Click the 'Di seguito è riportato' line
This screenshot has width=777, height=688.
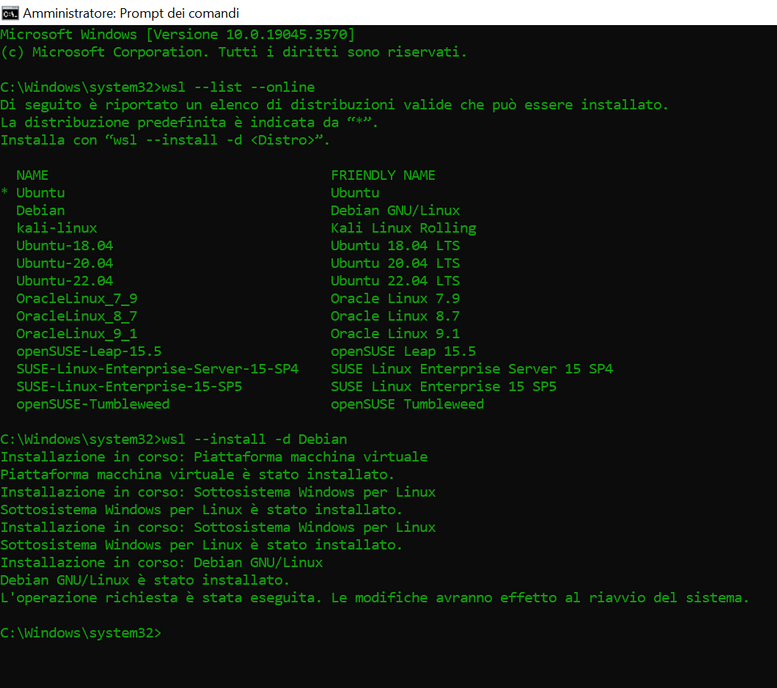click(334, 105)
